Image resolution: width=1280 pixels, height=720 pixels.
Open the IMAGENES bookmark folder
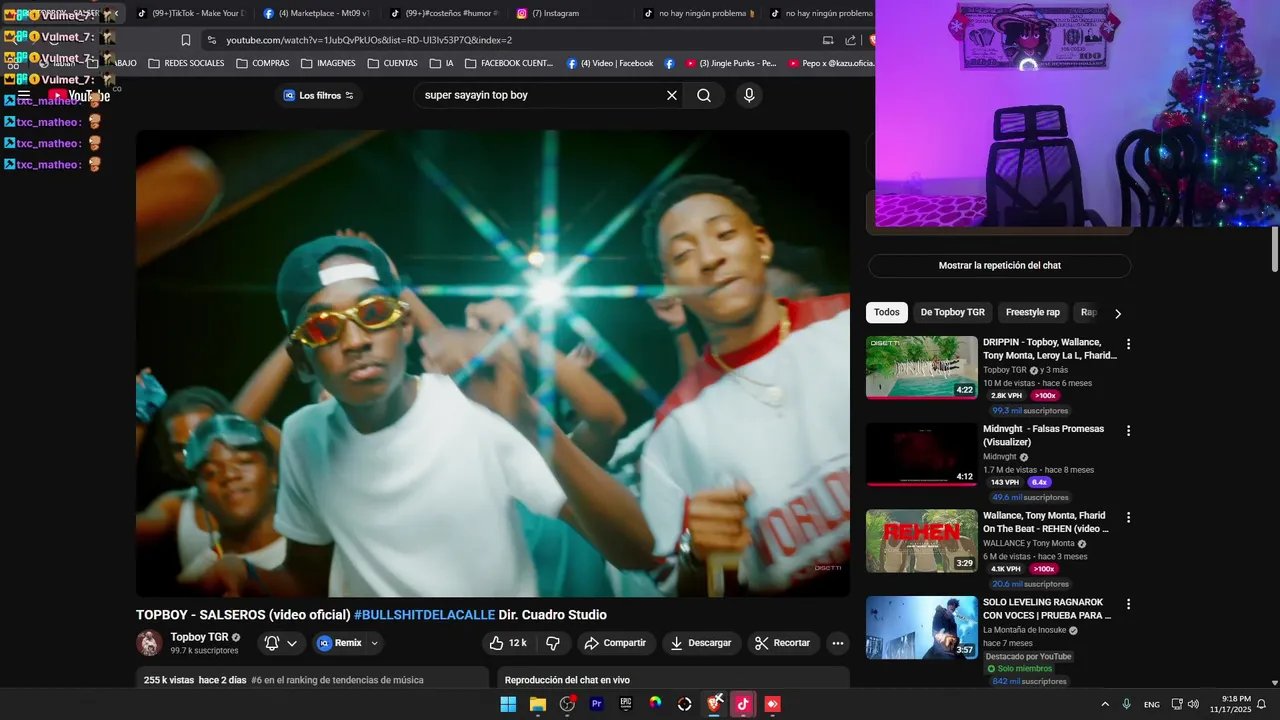328,63
